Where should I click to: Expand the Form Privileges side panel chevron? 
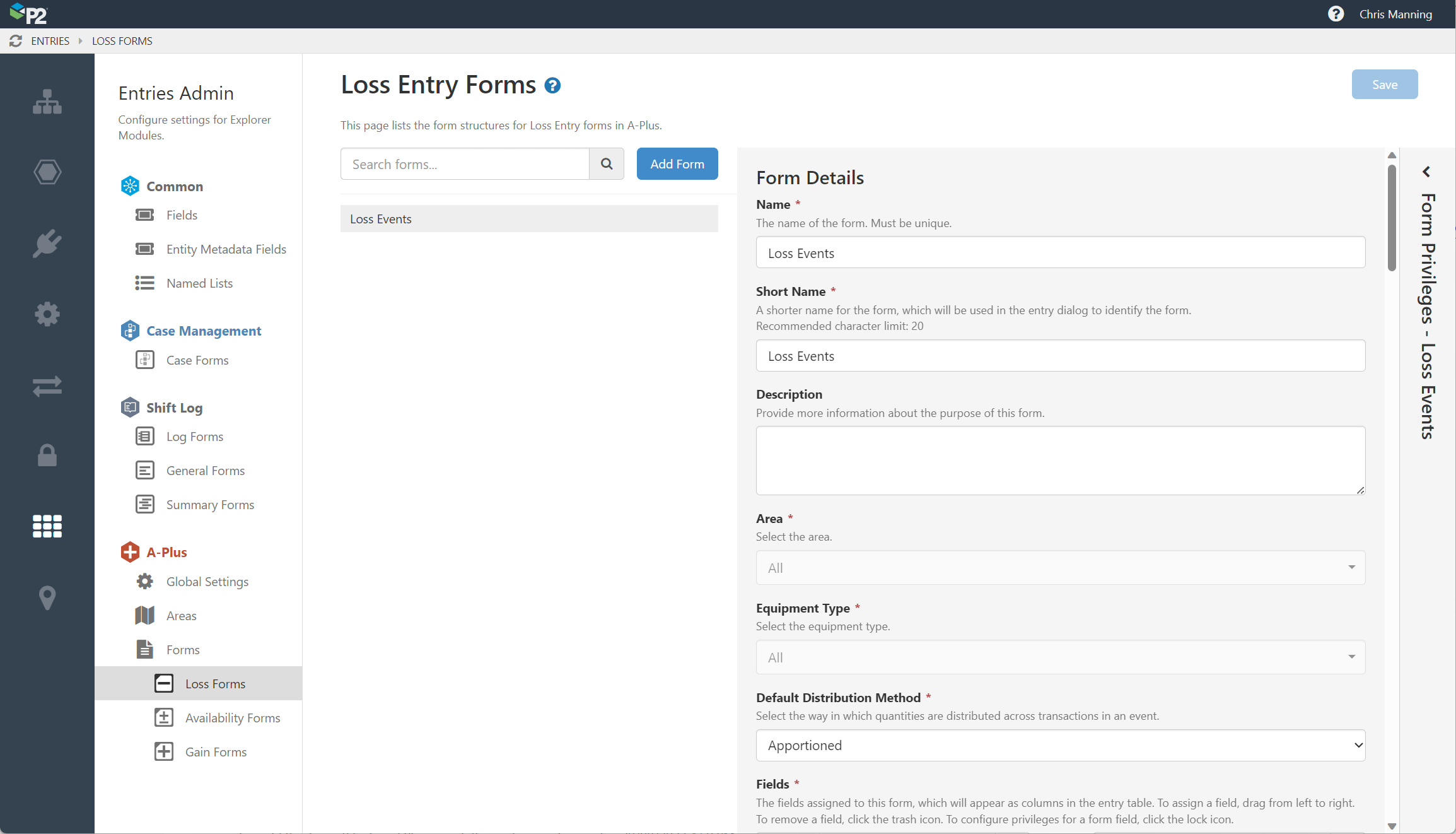point(1426,172)
